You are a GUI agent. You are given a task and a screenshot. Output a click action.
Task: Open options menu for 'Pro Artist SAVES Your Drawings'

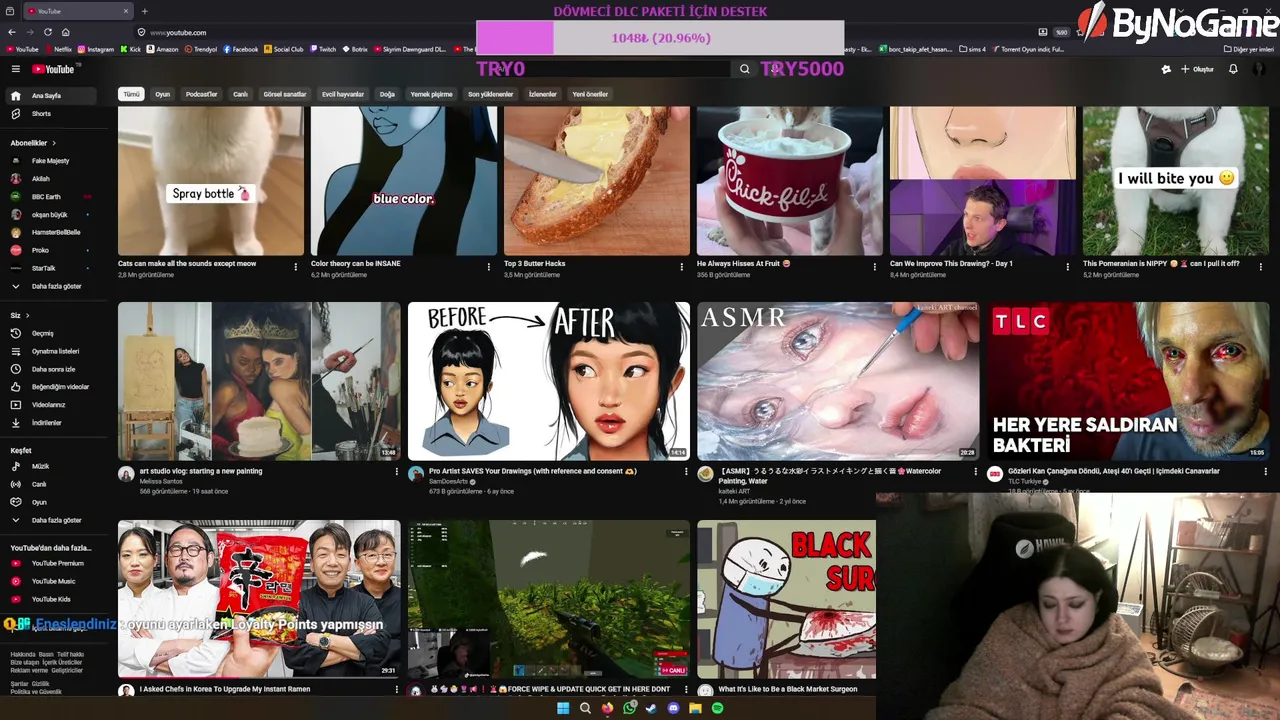[x=686, y=472]
